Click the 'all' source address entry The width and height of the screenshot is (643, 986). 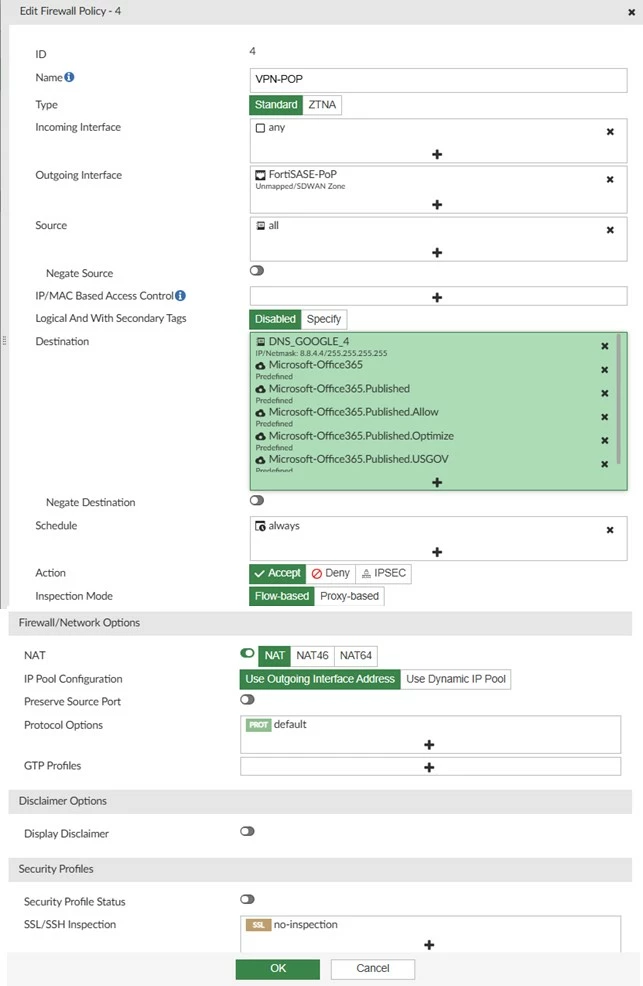click(x=267, y=225)
